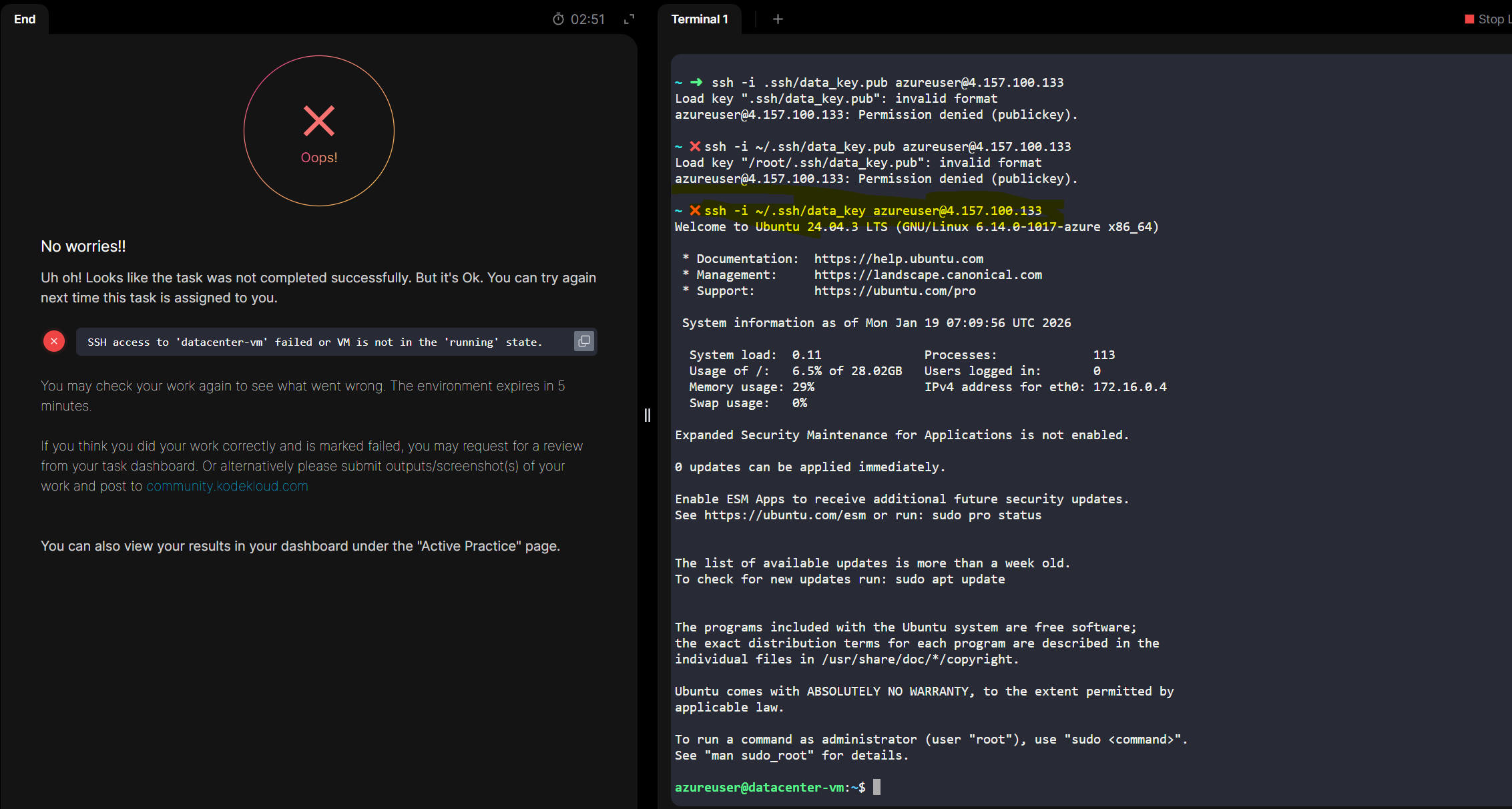Add a new terminal with plus icon
Screen dimensions: 1512x809
tap(778, 19)
